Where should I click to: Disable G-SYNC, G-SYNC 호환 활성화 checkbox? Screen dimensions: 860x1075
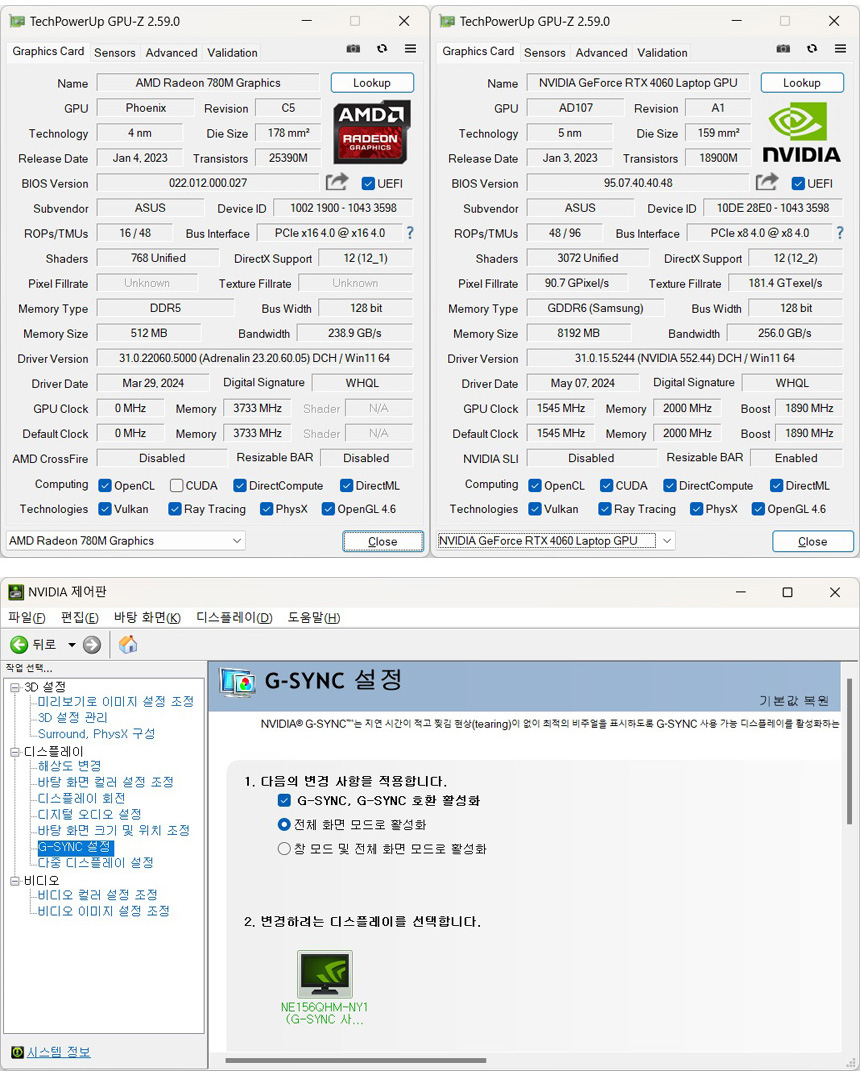285,800
